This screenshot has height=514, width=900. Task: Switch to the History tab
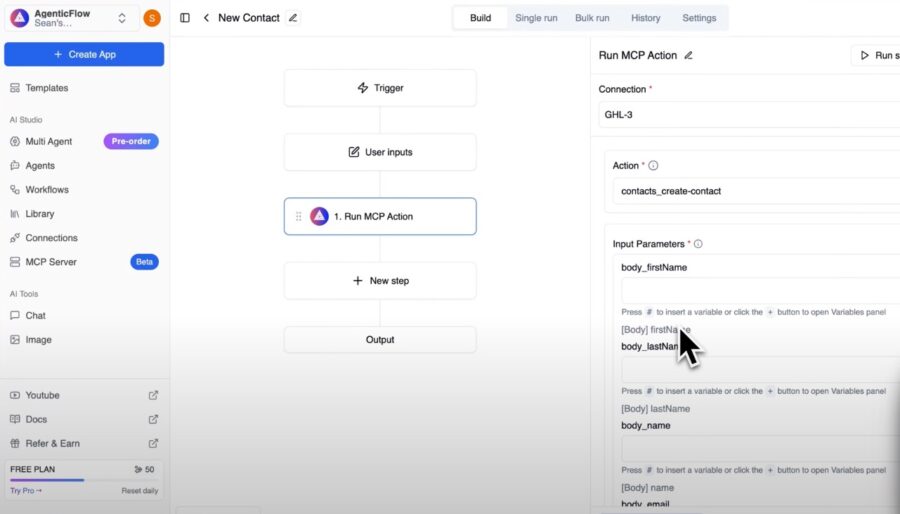click(646, 18)
